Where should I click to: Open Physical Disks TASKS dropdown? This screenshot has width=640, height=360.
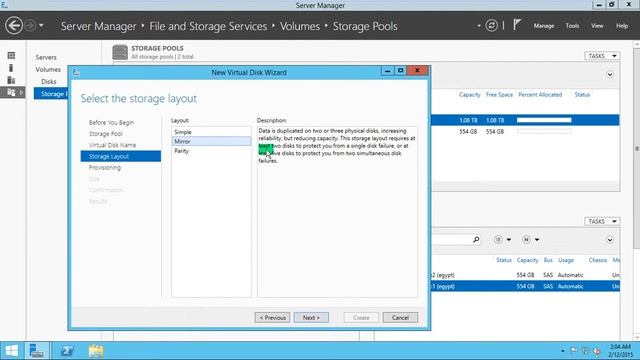point(602,221)
